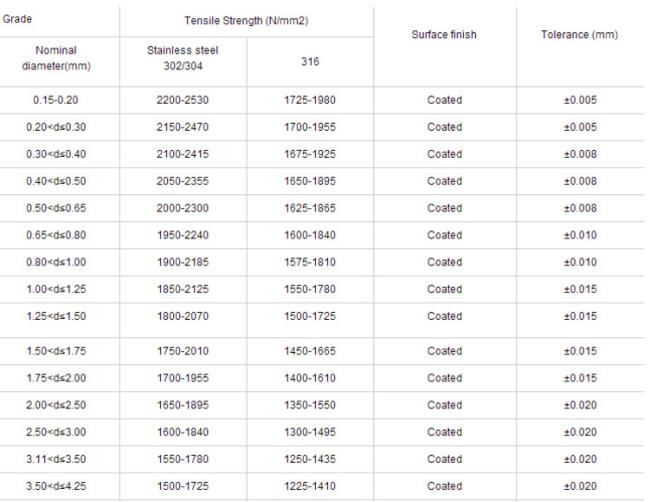Click the Tensile Strength (N/mm2) header

click(246, 21)
